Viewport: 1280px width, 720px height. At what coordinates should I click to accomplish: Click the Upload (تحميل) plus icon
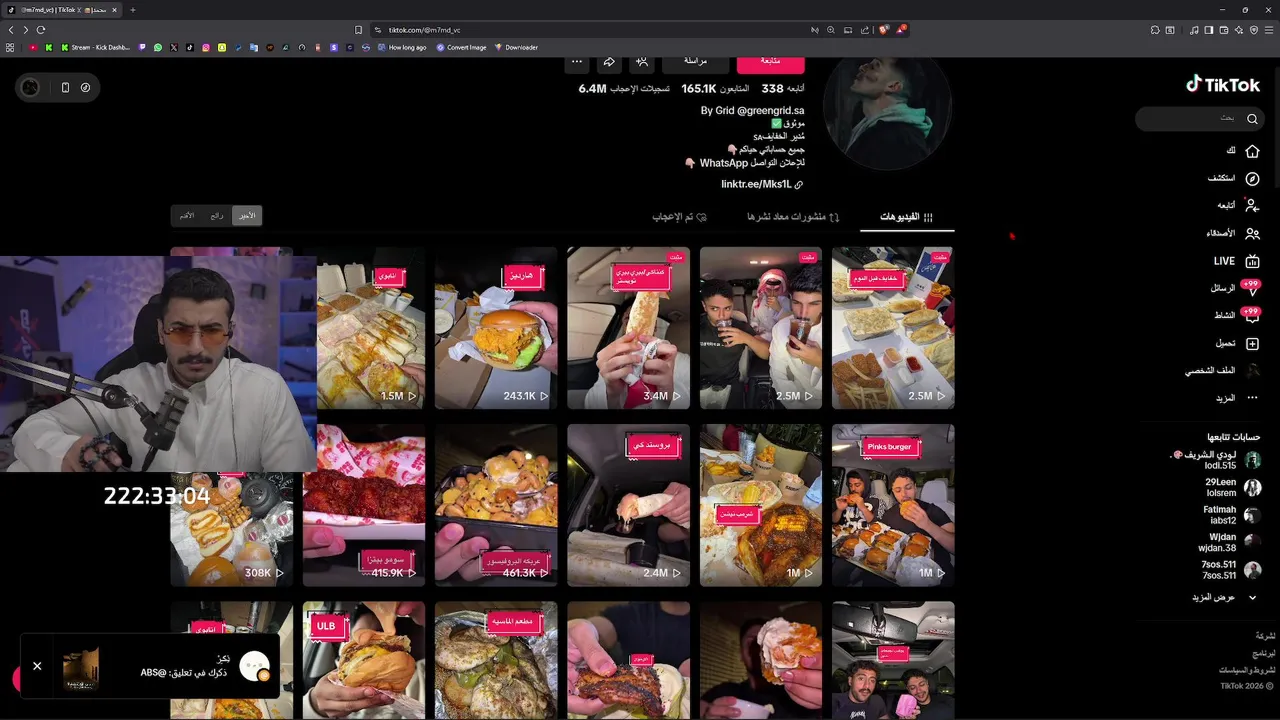pos(1252,343)
